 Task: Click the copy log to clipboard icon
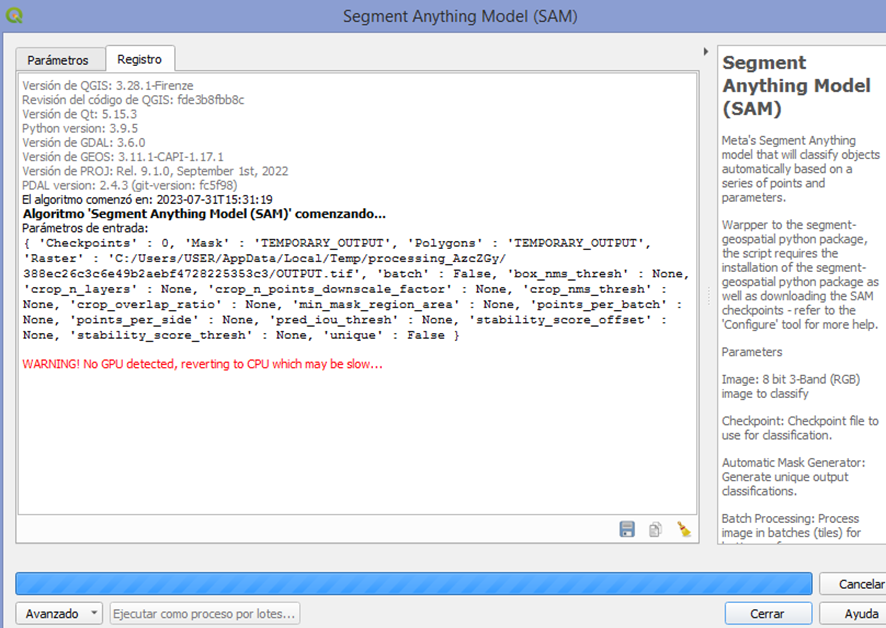point(655,530)
